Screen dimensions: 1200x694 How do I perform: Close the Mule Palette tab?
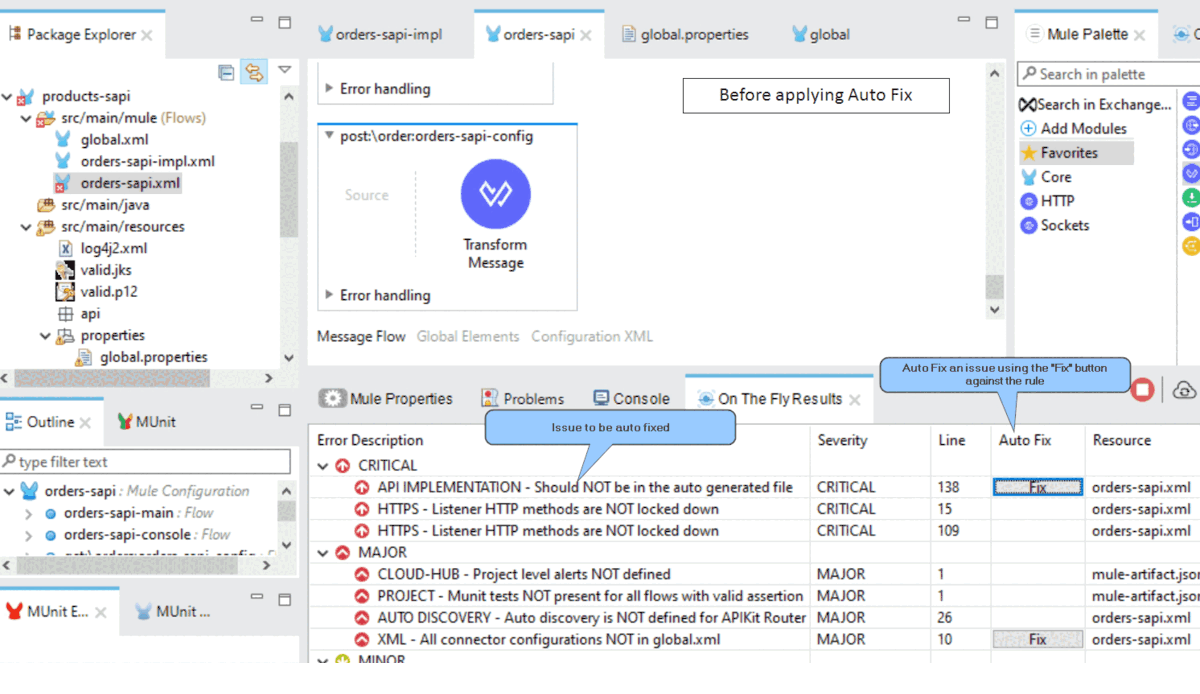tap(1139, 35)
